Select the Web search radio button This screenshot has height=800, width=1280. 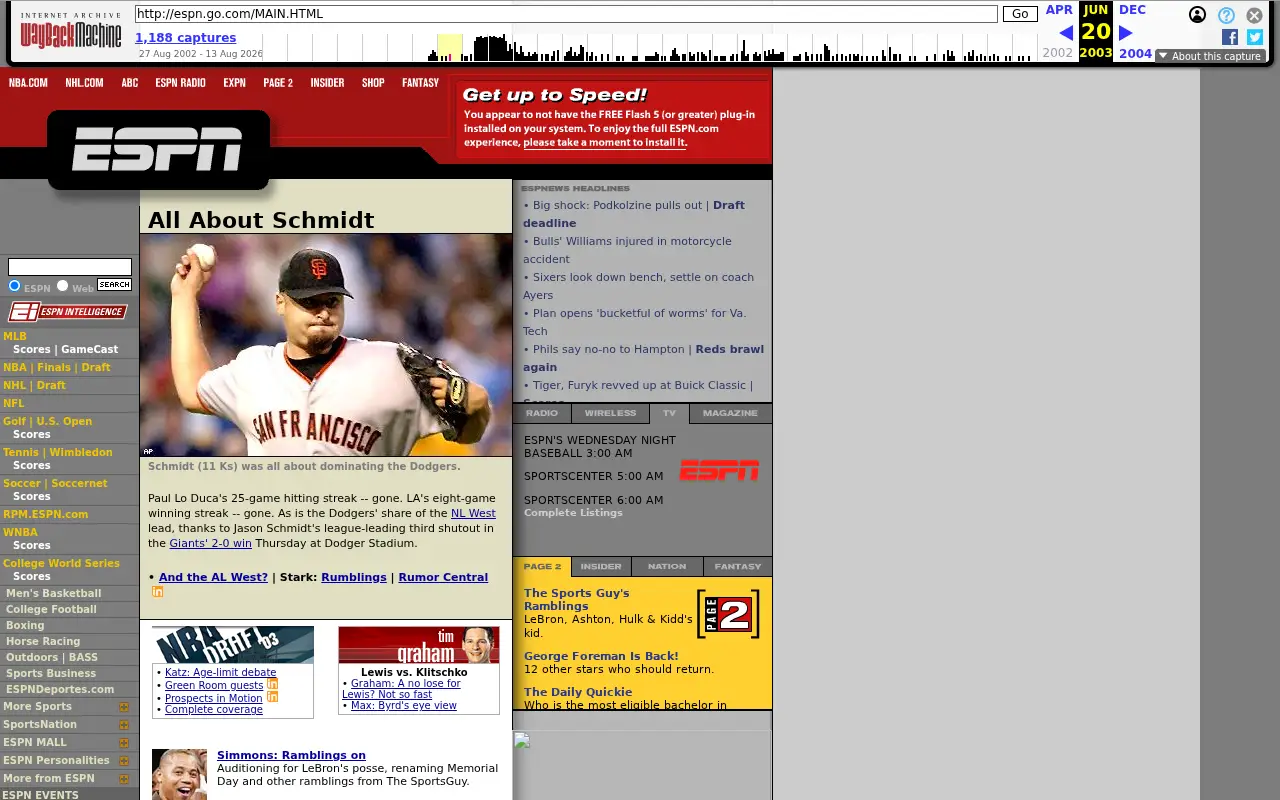tap(62, 286)
